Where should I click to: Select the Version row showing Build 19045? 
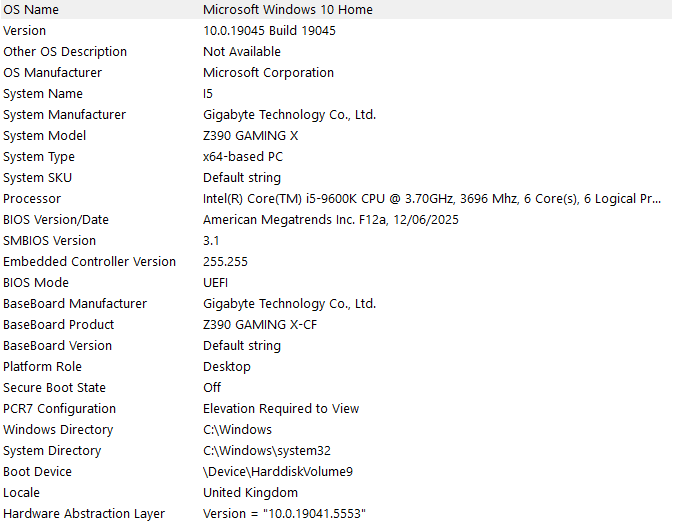pyautogui.click(x=336, y=31)
